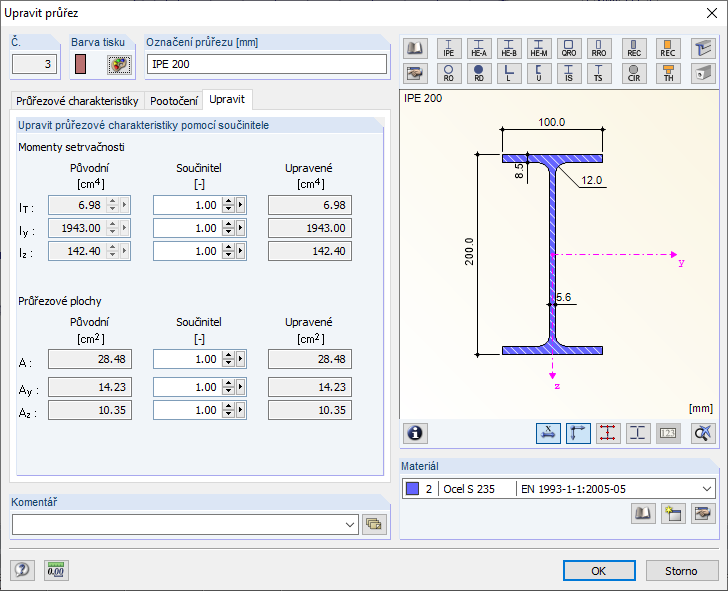Click the blue material color swatch
728x591 pixels.
tap(412, 488)
